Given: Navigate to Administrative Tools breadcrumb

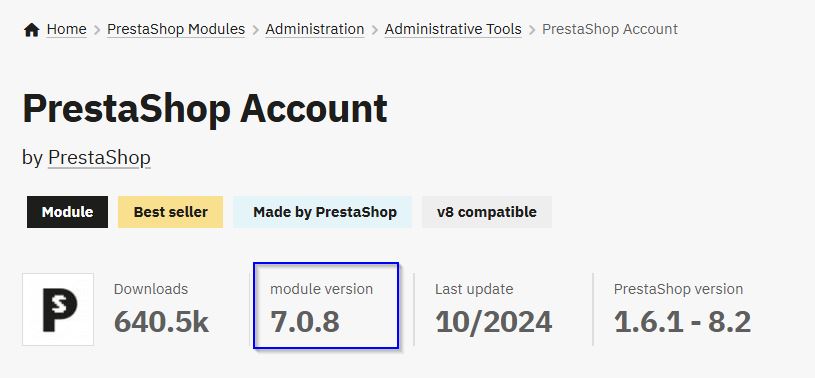Looking at the screenshot, I should click(453, 29).
